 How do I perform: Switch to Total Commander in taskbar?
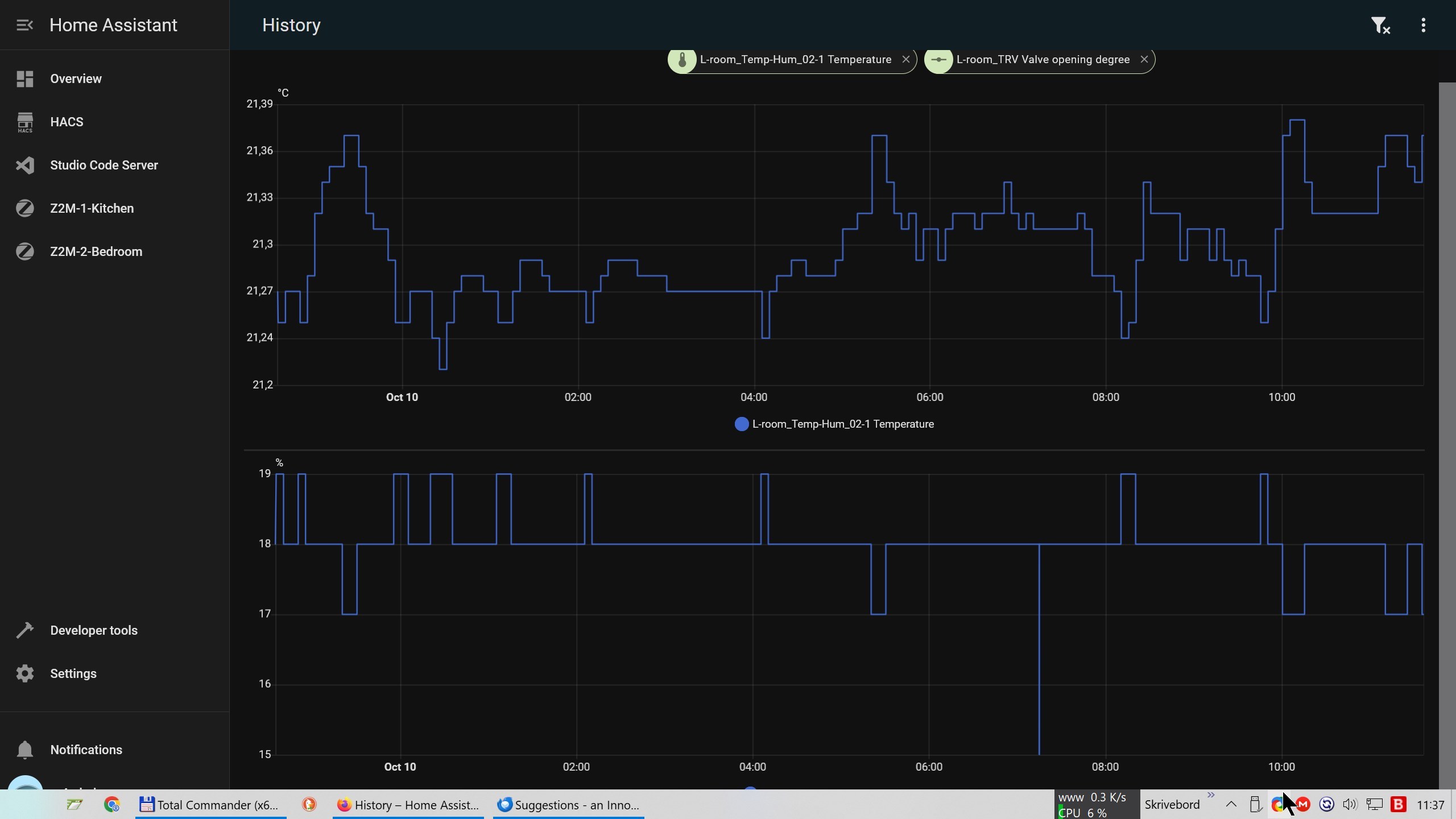coord(210,805)
